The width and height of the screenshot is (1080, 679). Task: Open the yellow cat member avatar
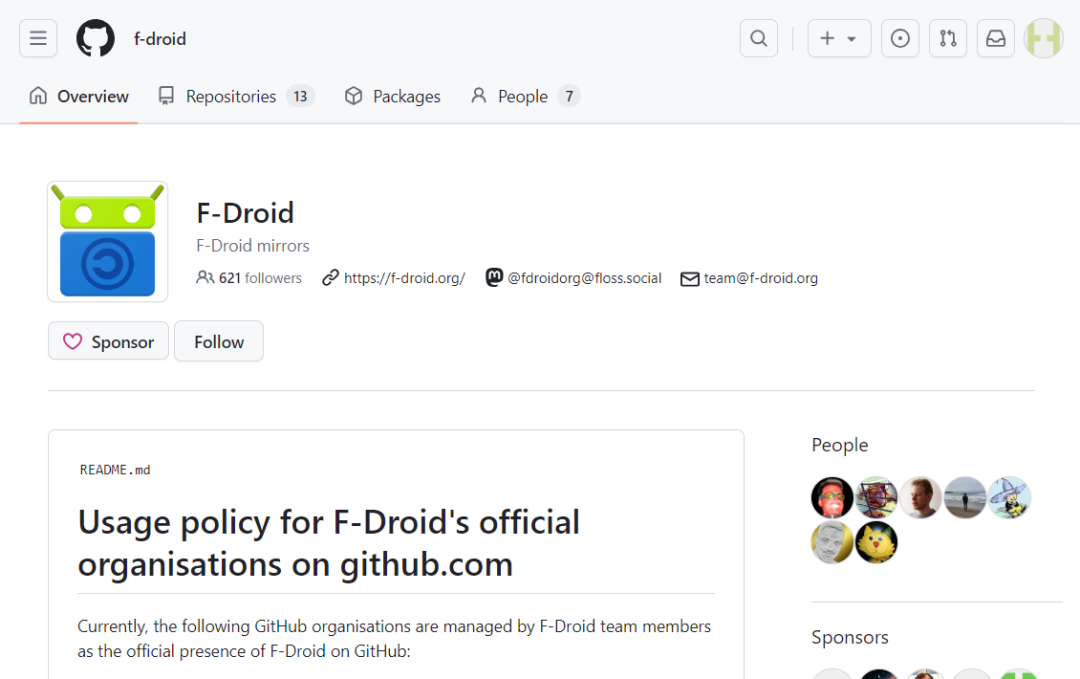tap(876, 542)
